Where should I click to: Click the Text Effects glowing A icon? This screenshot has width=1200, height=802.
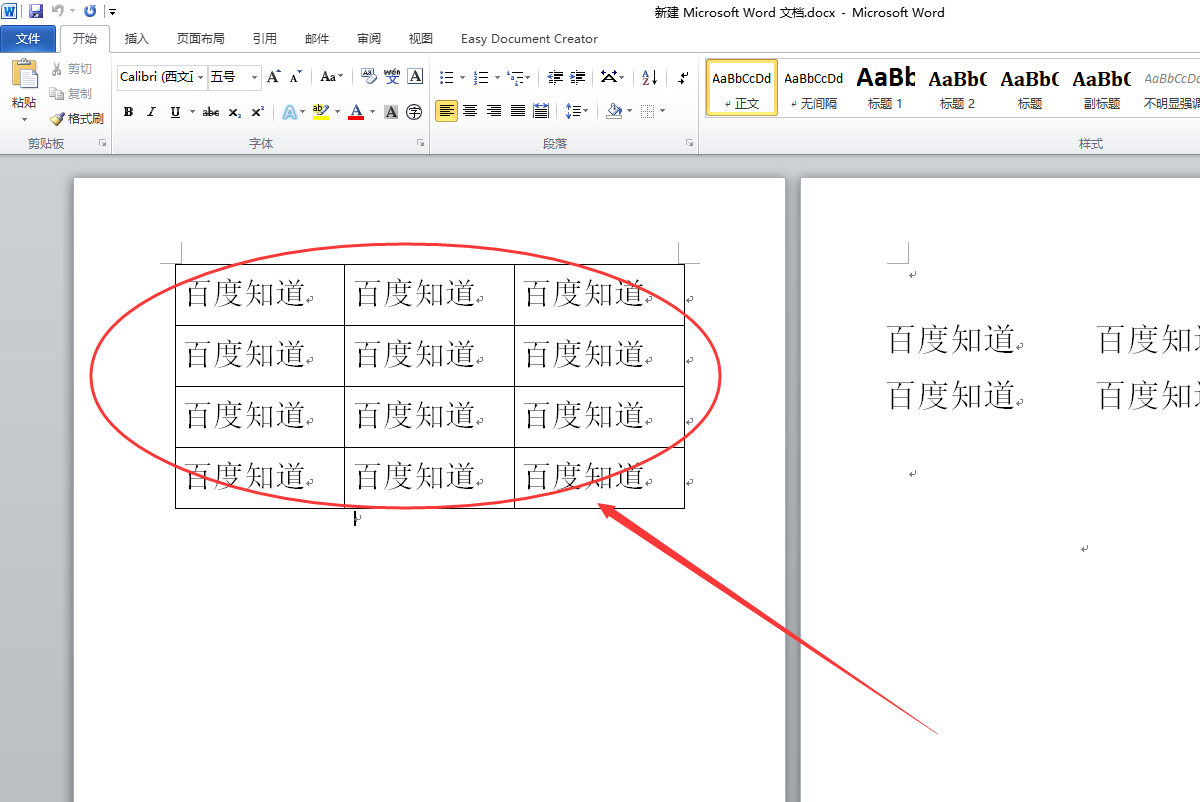coord(289,112)
